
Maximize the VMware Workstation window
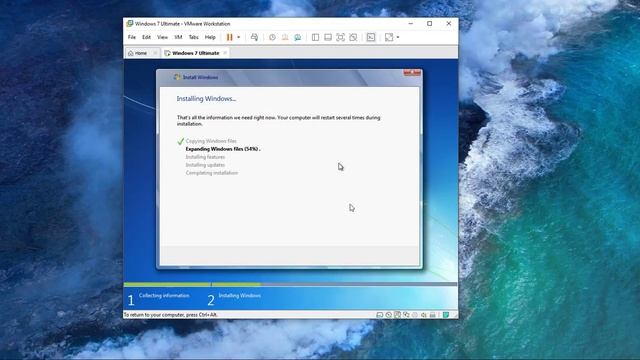(x=429, y=24)
